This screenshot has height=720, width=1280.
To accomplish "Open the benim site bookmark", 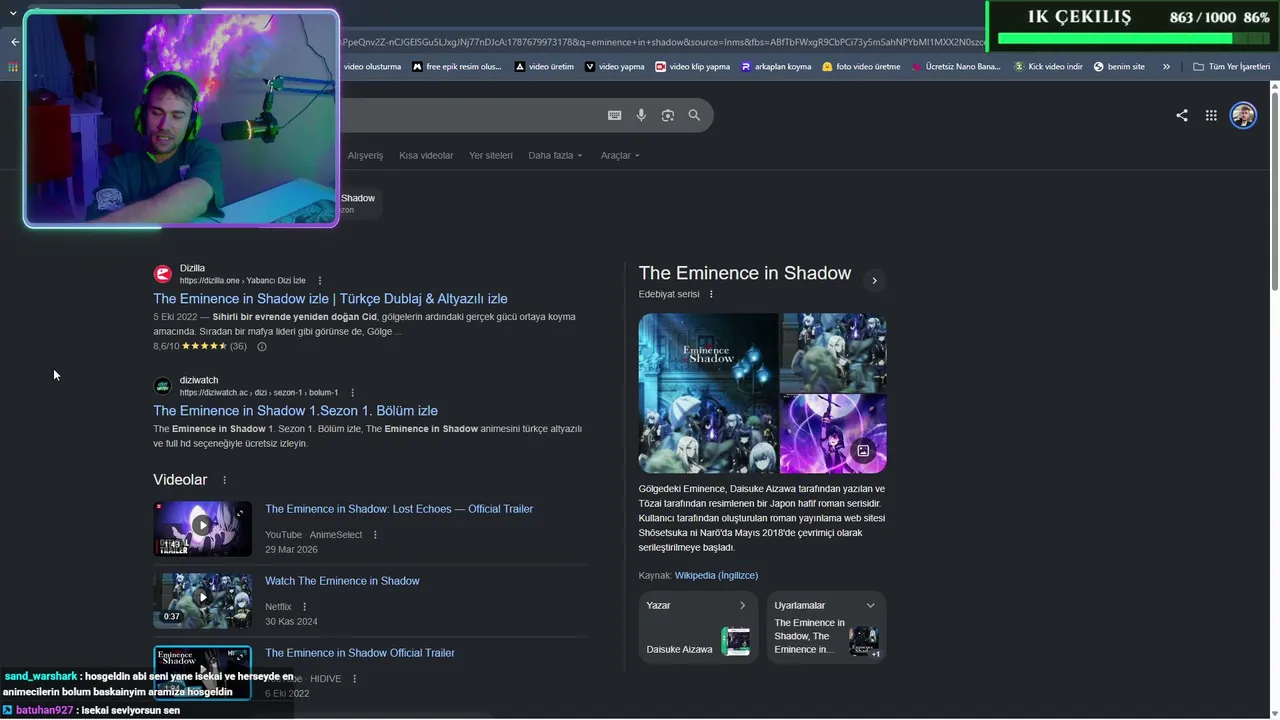I will pyautogui.click(x=1119, y=67).
